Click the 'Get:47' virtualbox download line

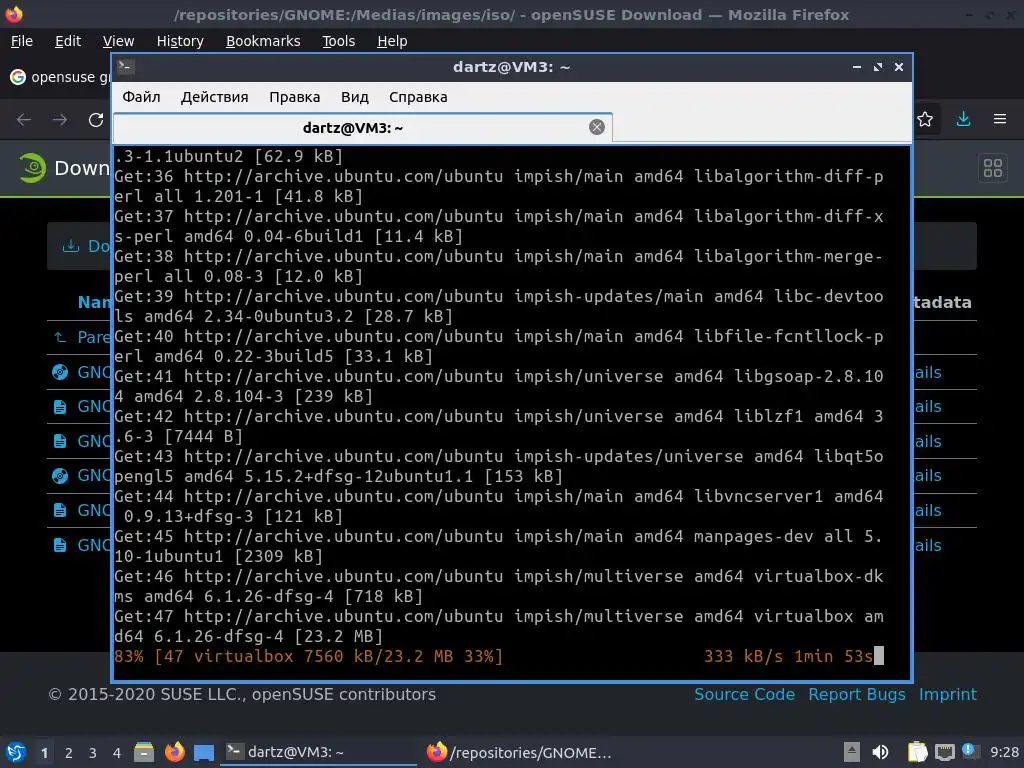tap(499, 626)
